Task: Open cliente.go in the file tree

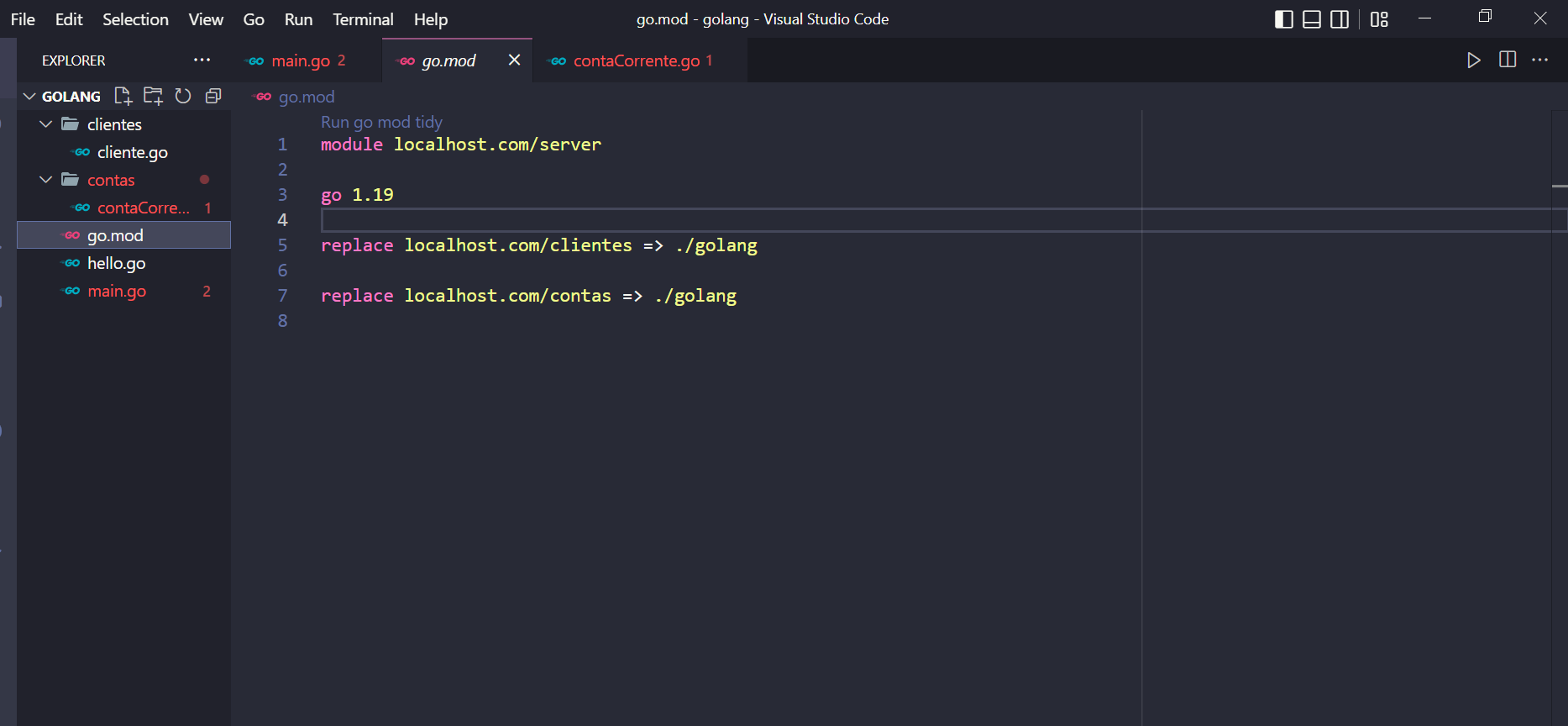Action: pos(123,152)
